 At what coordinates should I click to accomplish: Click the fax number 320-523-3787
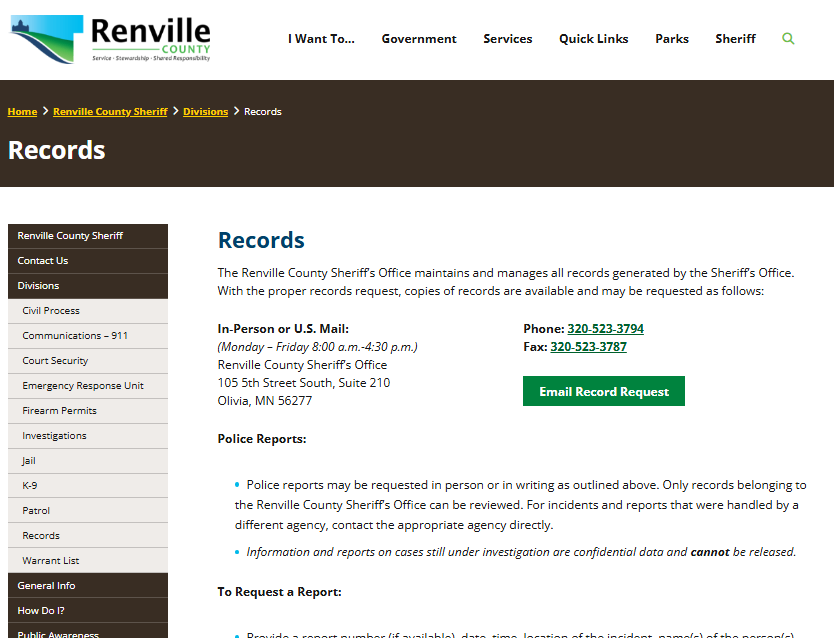(x=588, y=347)
